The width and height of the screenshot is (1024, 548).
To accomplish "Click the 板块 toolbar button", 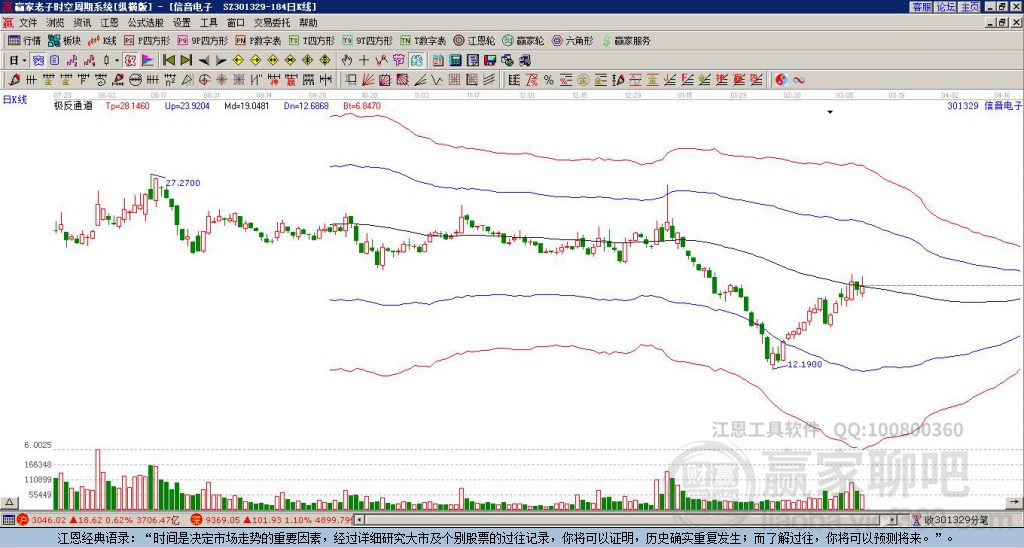I will [x=64, y=40].
